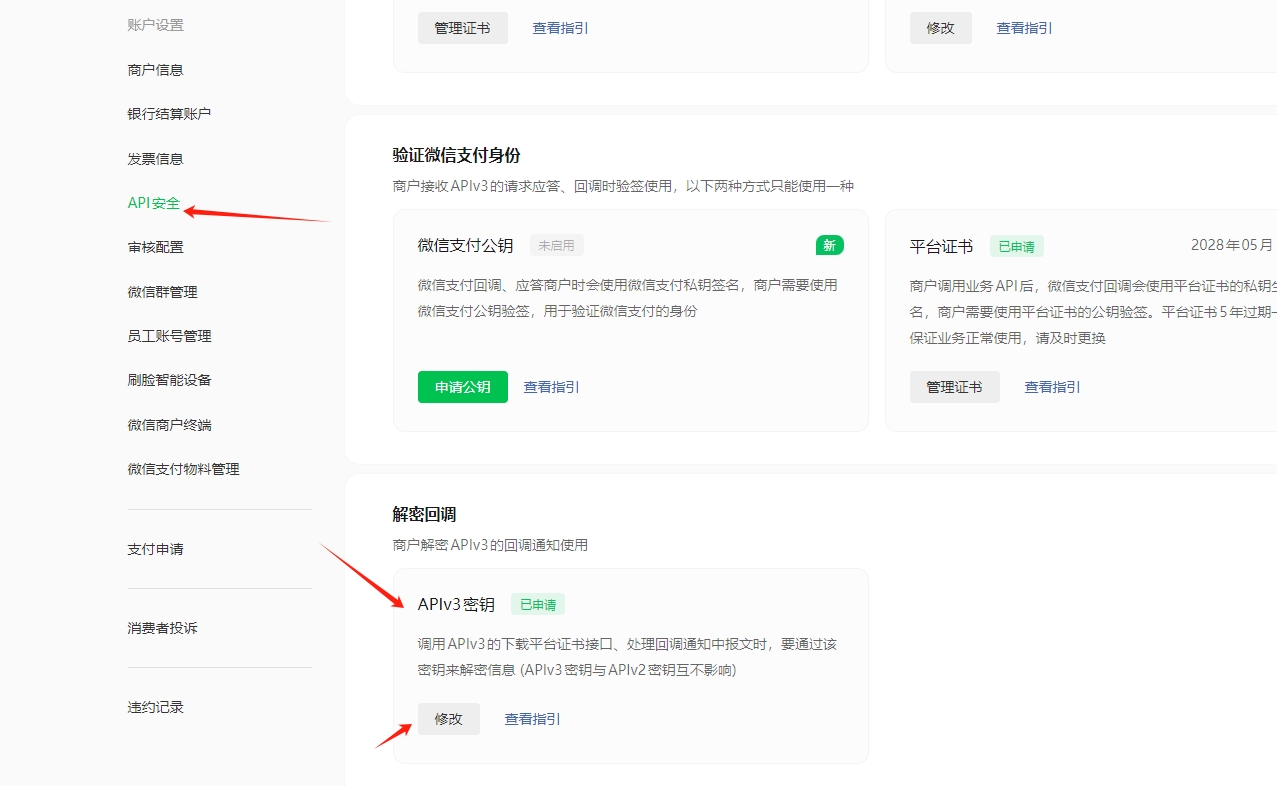Go to 银行结算账户 settings
The width and height of the screenshot is (1277, 786).
coord(169,114)
